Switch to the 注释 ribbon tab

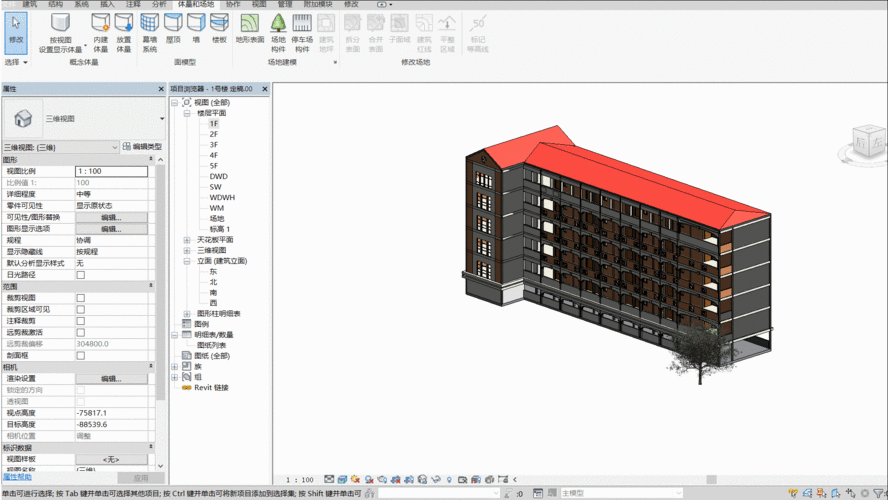click(x=133, y=4)
